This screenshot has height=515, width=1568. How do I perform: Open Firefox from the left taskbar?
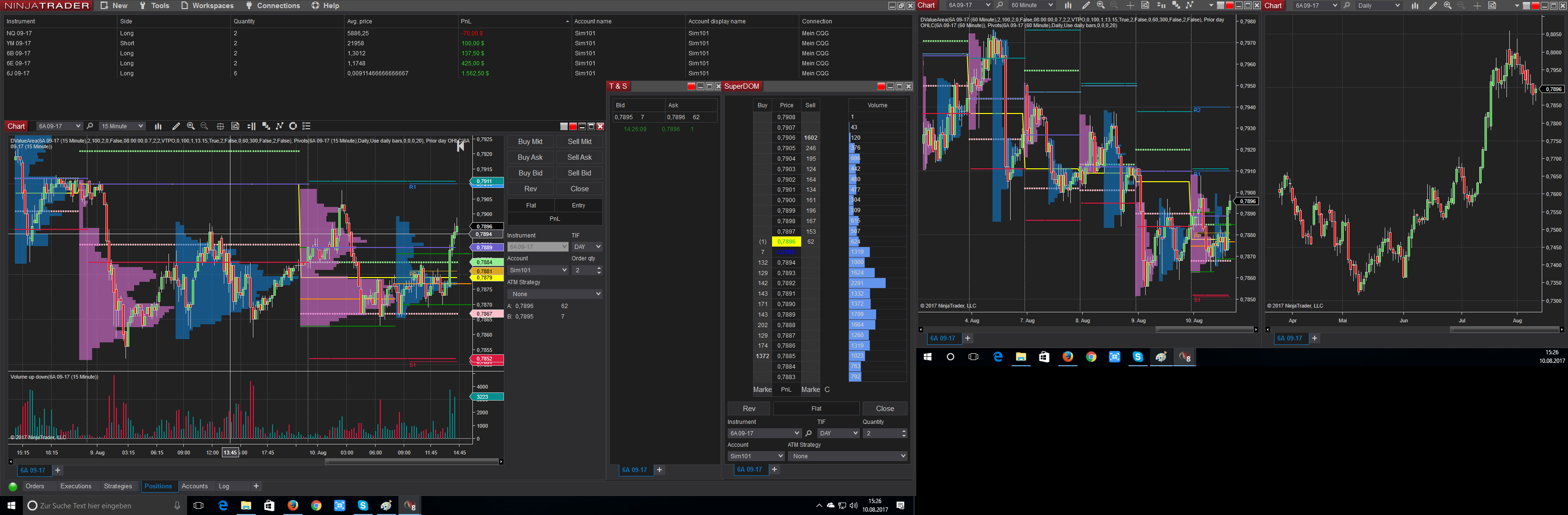(x=293, y=505)
